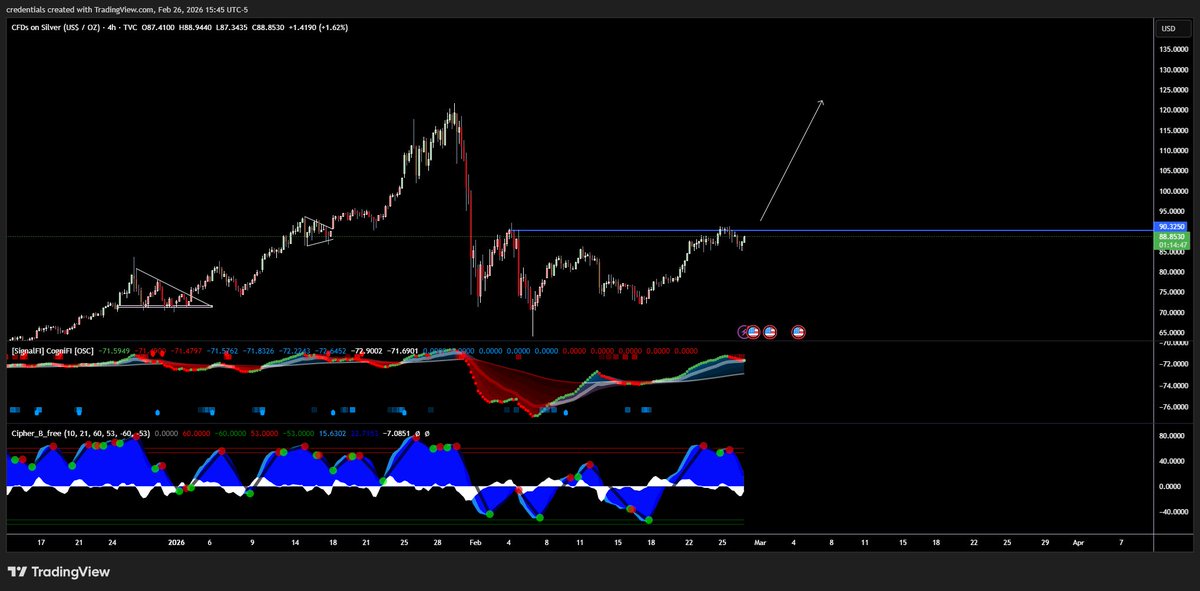Open the purple lightning event marker
Viewport: 1200px width, 591px height.
tap(744, 331)
